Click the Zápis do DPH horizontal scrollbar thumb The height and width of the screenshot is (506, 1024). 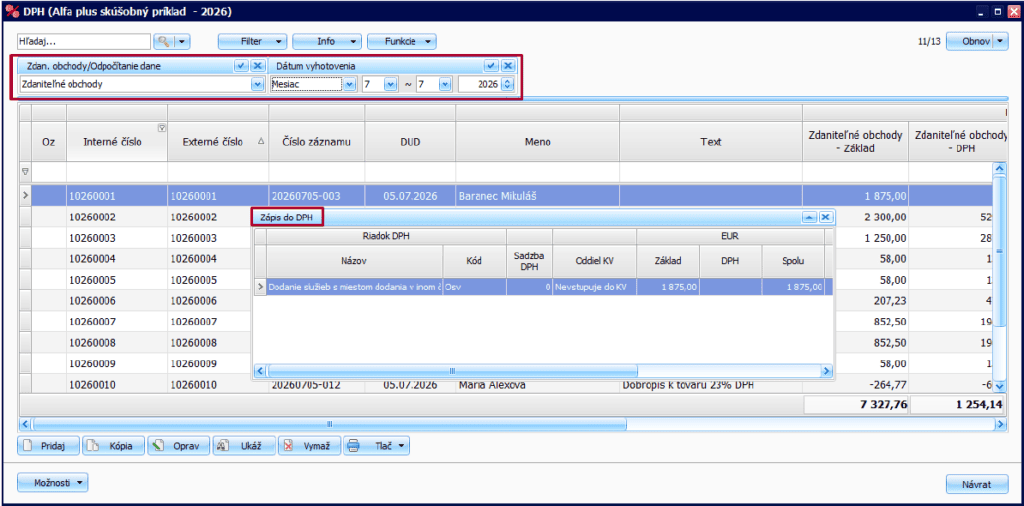pyautogui.click(x=451, y=371)
